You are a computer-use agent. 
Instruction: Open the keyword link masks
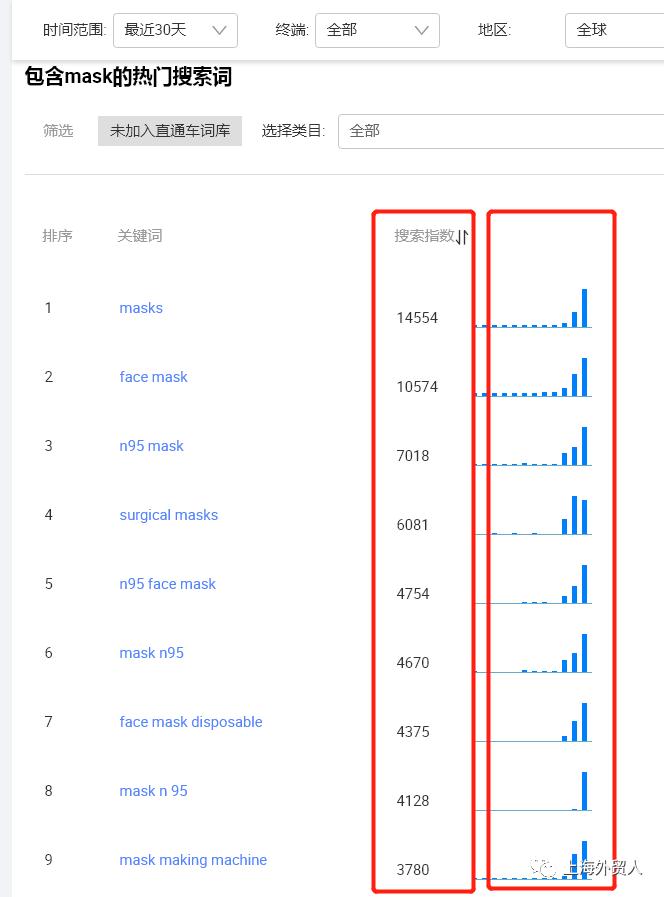pyautogui.click(x=141, y=308)
